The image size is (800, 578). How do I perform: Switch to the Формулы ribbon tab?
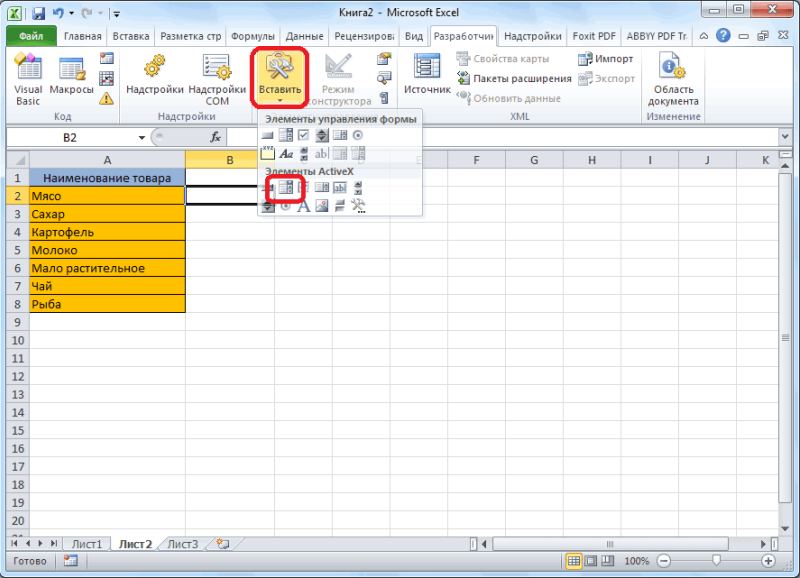[253, 36]
